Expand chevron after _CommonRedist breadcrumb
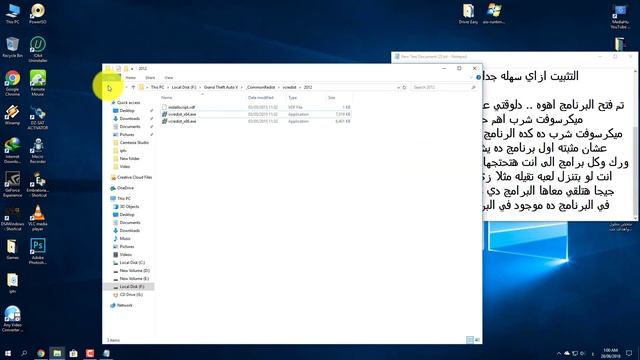Viewport: 640px width, 360px height. pos(279,87)
